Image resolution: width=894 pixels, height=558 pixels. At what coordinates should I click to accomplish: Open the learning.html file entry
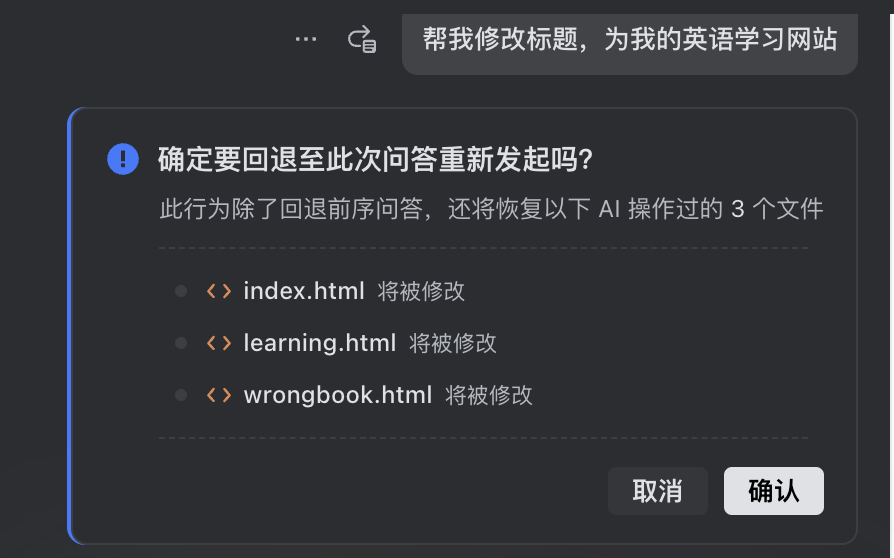(x=320, y=343)
